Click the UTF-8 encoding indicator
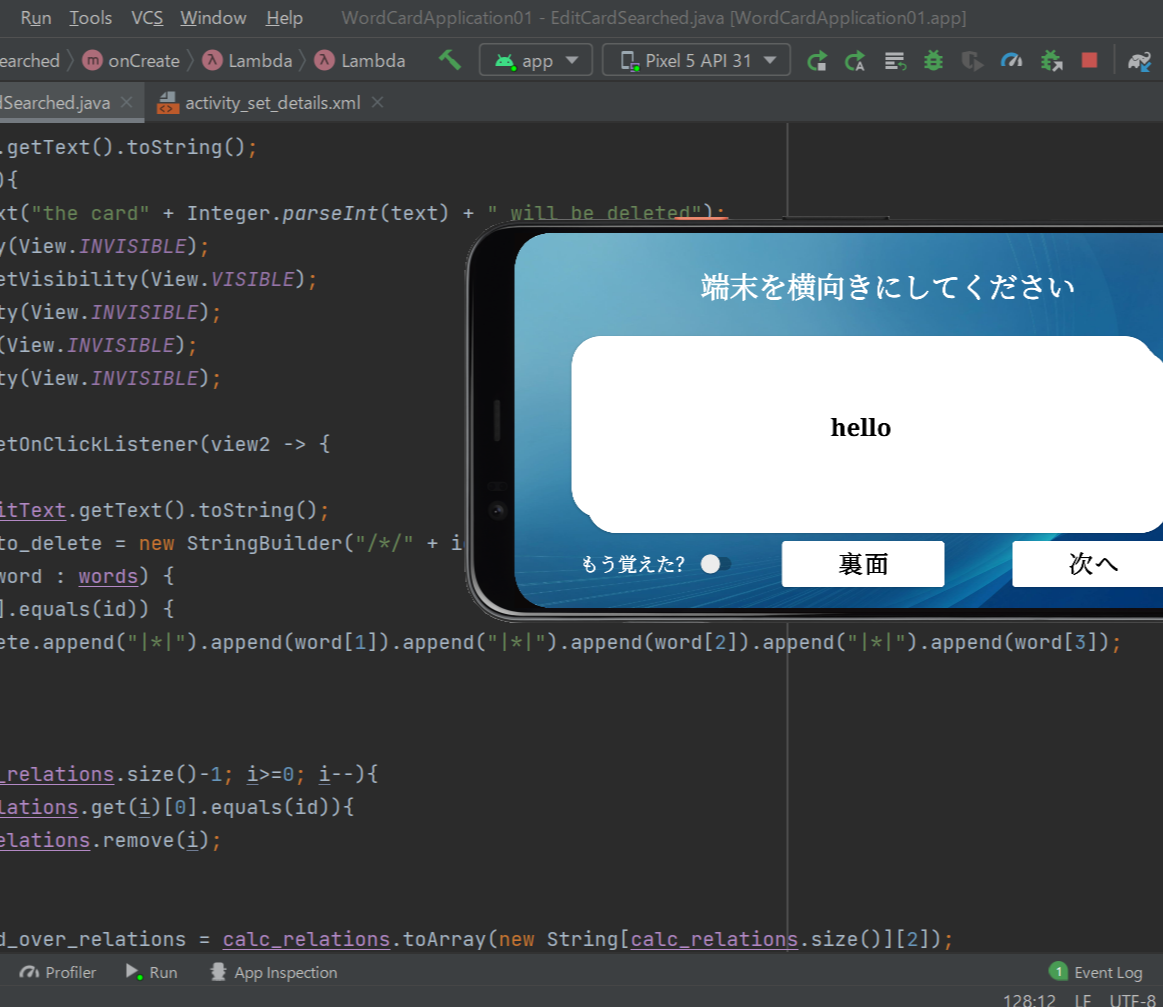 click(1133, 1000)
